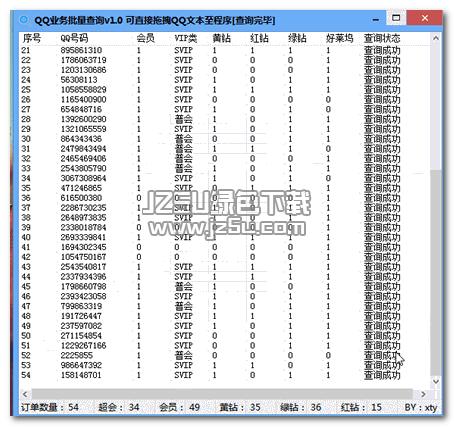Click the 查询状态 column header
The height and width of the screenshot is (427, 454).
pos(382,38)
